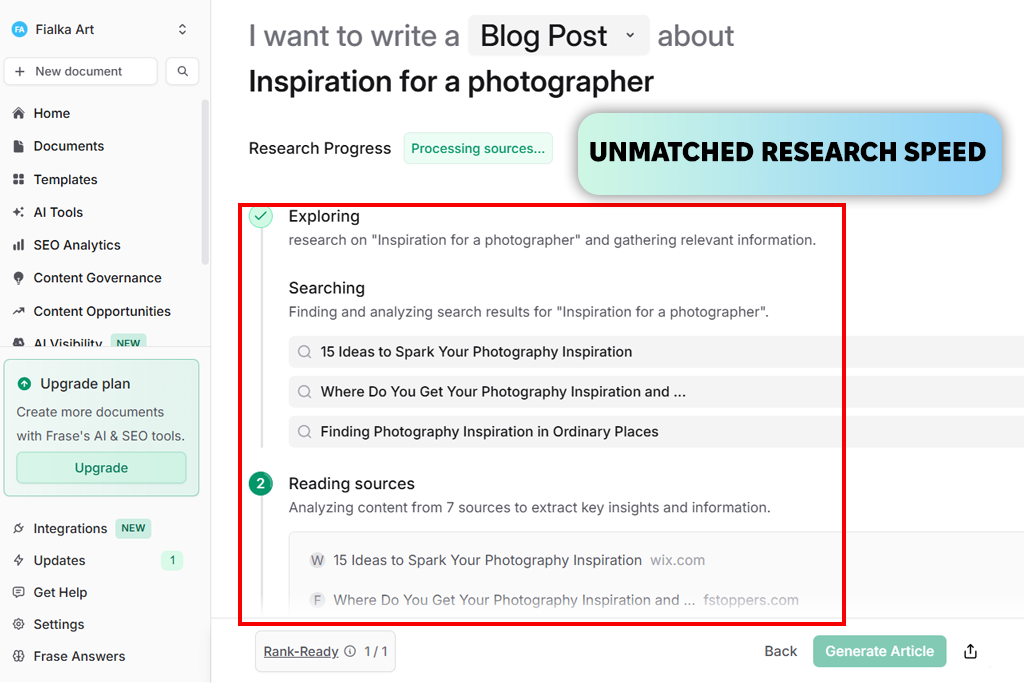Click the Back button

[780, 651]
